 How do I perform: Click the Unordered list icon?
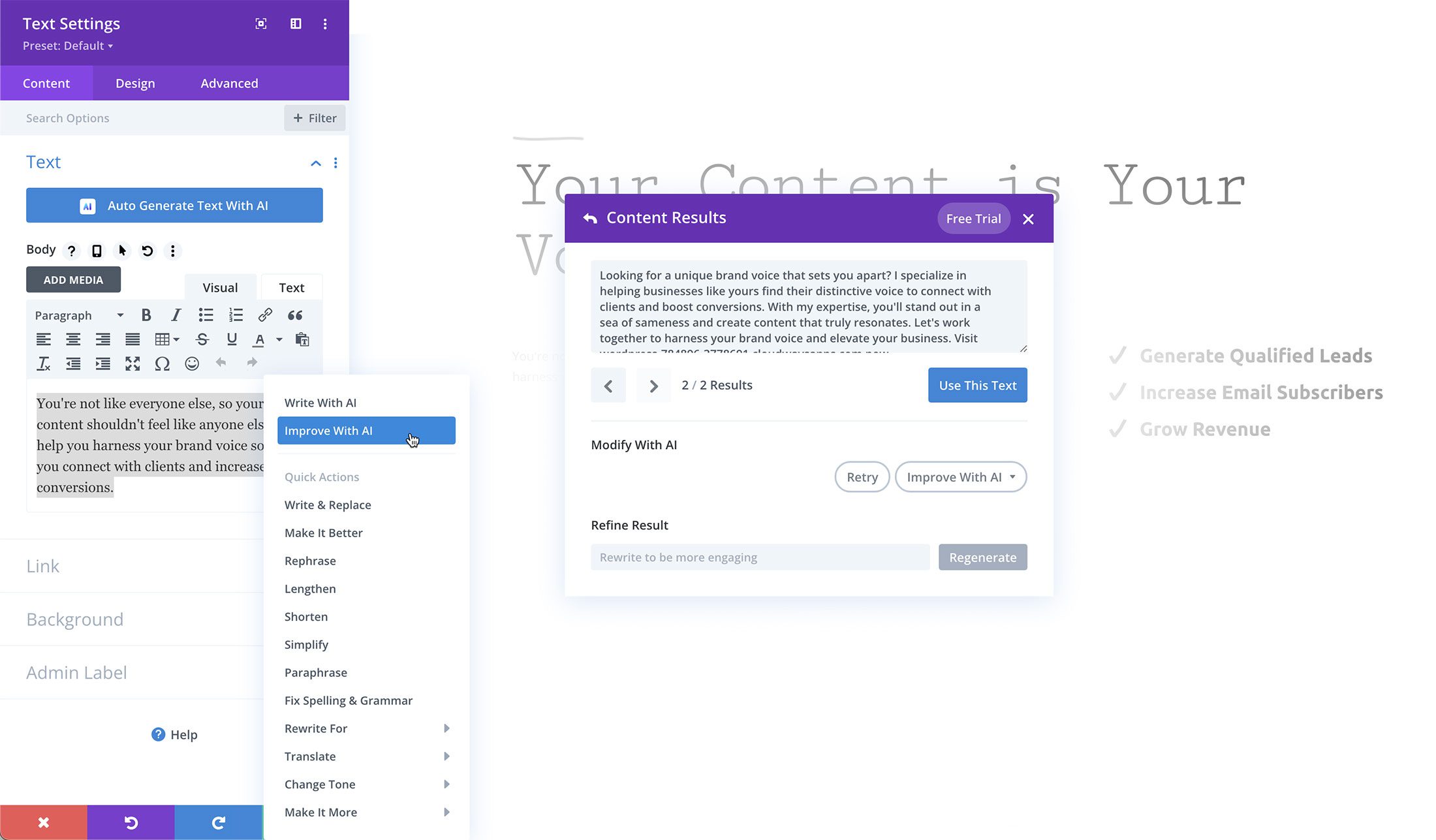pyautogui.click(x=205, y=315)
